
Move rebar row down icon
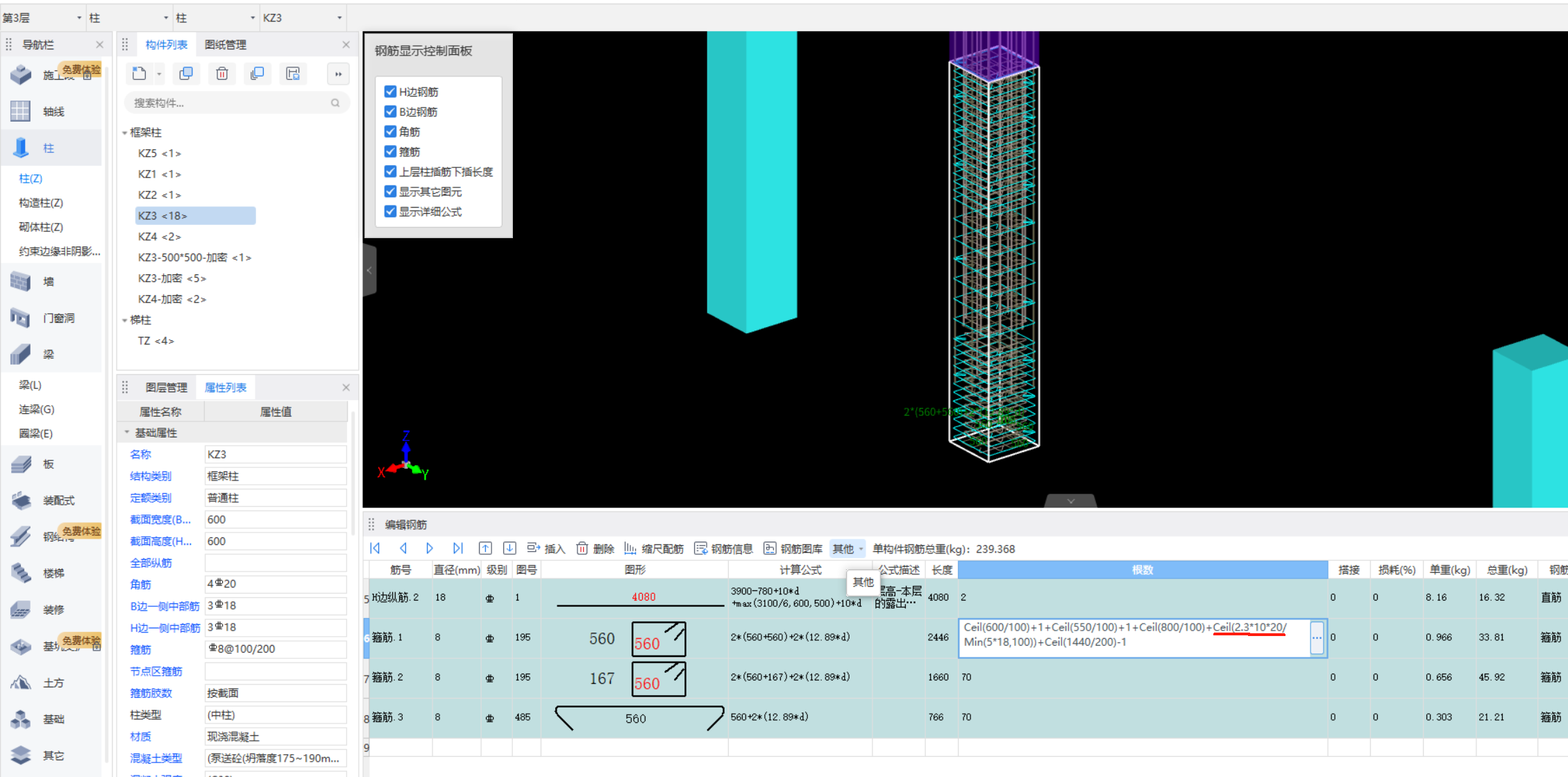(509, 549)
